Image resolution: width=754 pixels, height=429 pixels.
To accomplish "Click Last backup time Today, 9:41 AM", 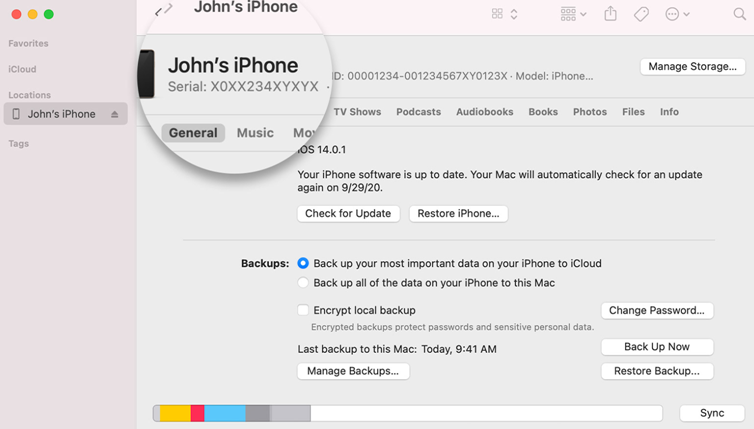I will (459, 349).
